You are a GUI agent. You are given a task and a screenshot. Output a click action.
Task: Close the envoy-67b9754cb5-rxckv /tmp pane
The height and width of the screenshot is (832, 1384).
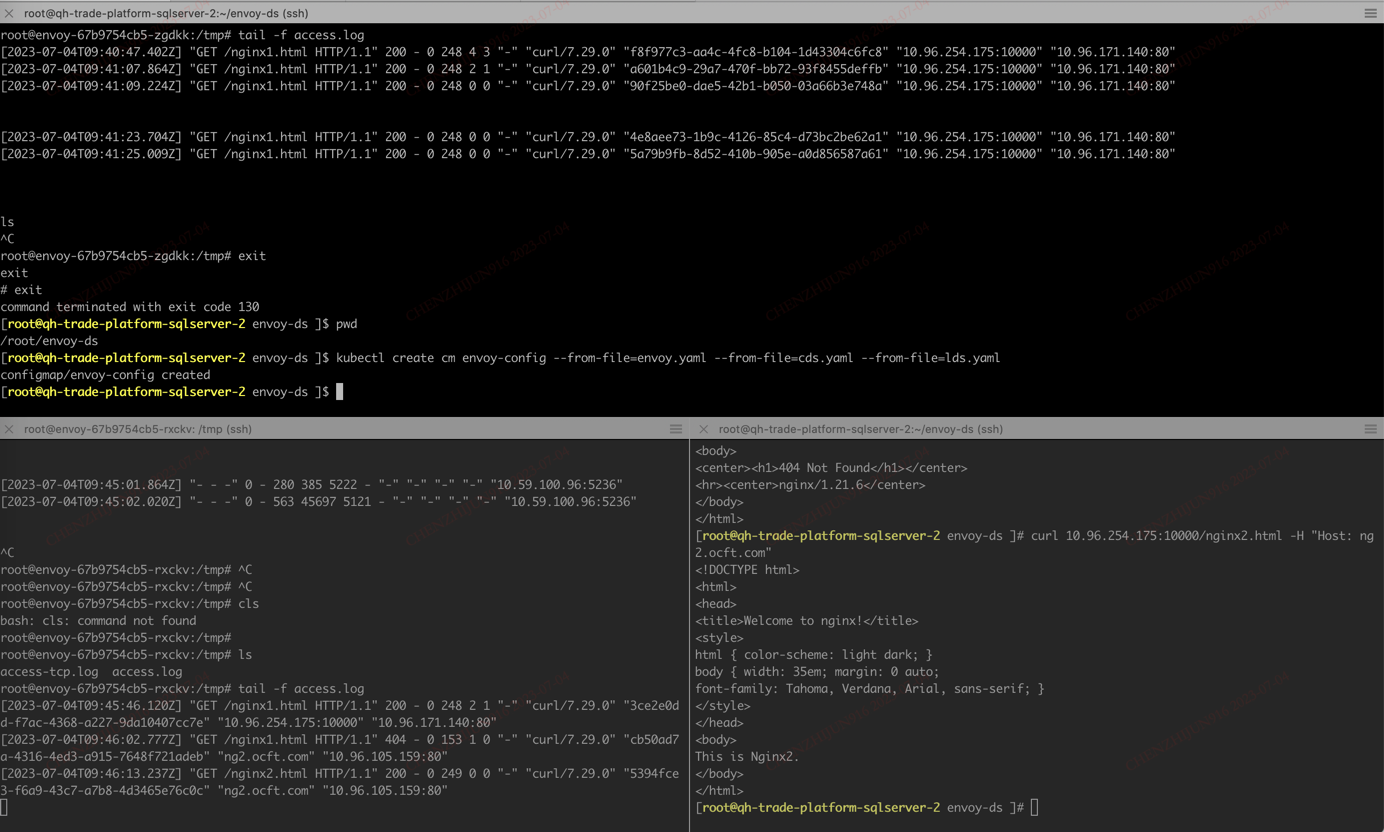pos(9,429)
